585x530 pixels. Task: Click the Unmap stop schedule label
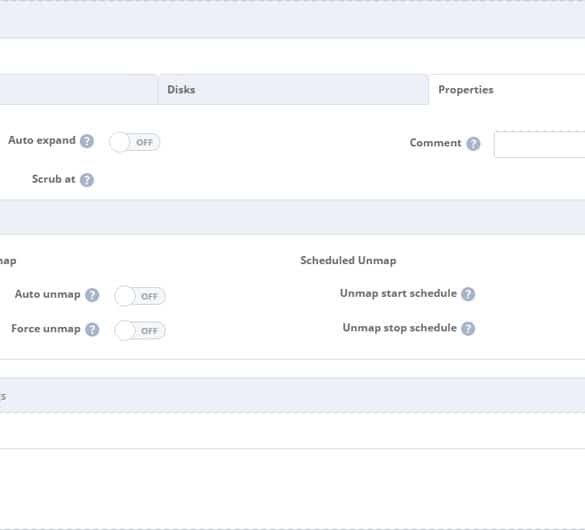tap(400, 328)
